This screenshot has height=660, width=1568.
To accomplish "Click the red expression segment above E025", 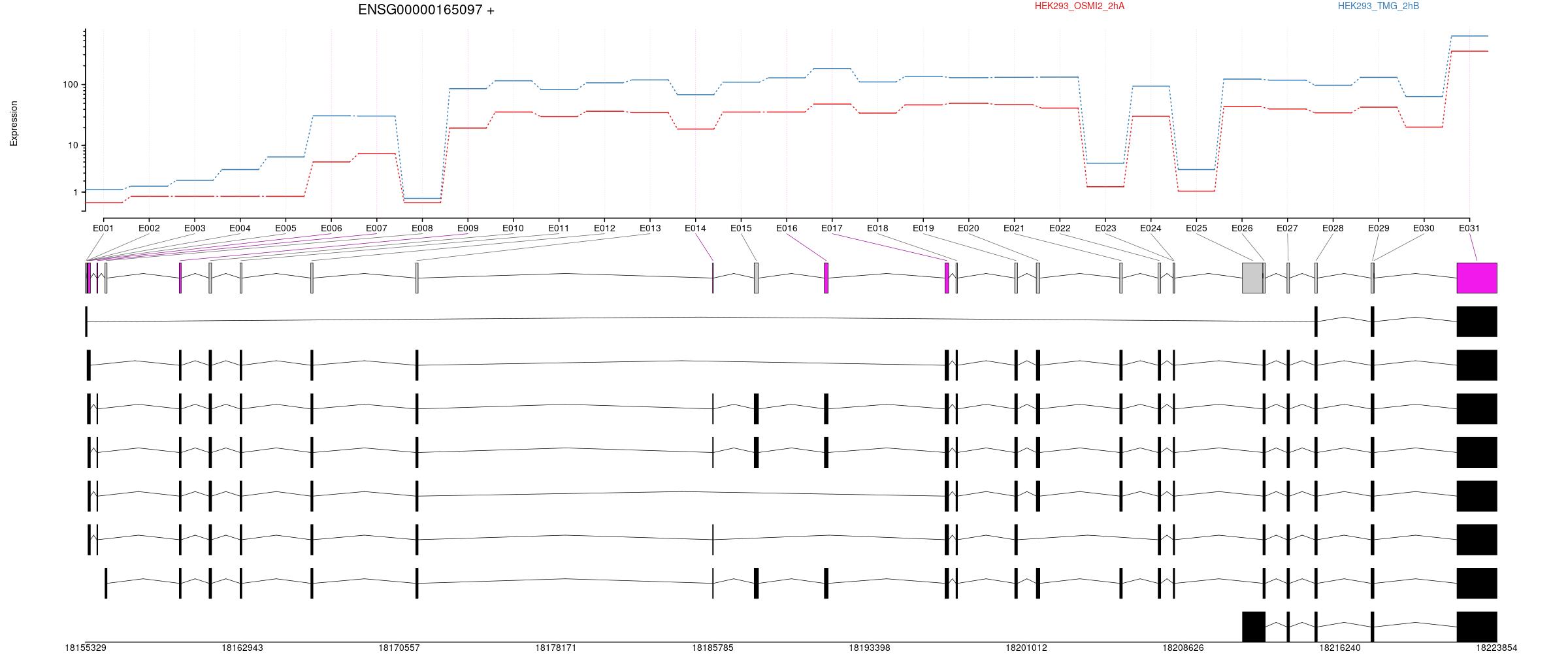I will tap(1196, 191).
